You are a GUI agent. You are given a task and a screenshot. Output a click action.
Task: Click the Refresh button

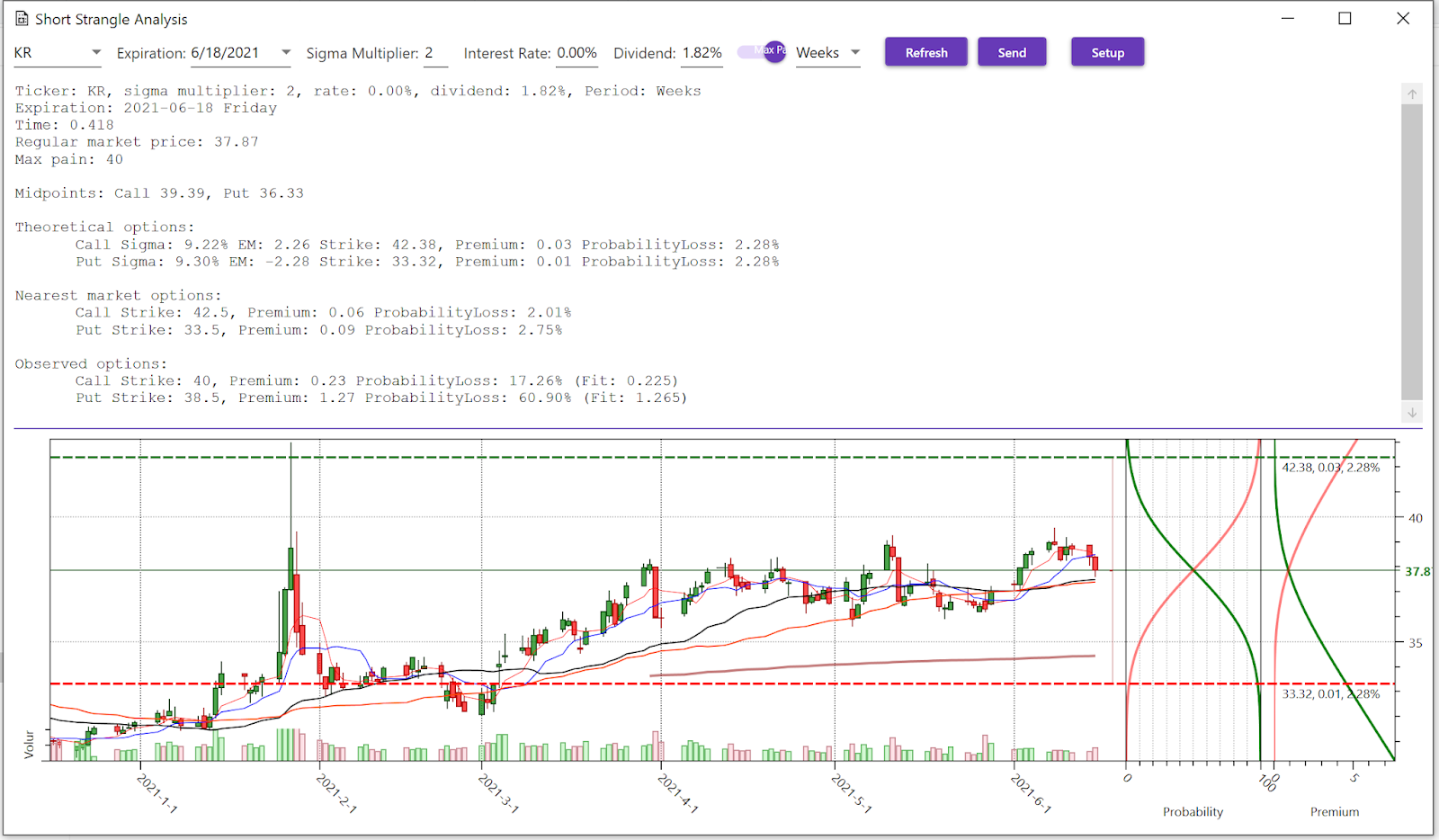(x=925, y=52)
